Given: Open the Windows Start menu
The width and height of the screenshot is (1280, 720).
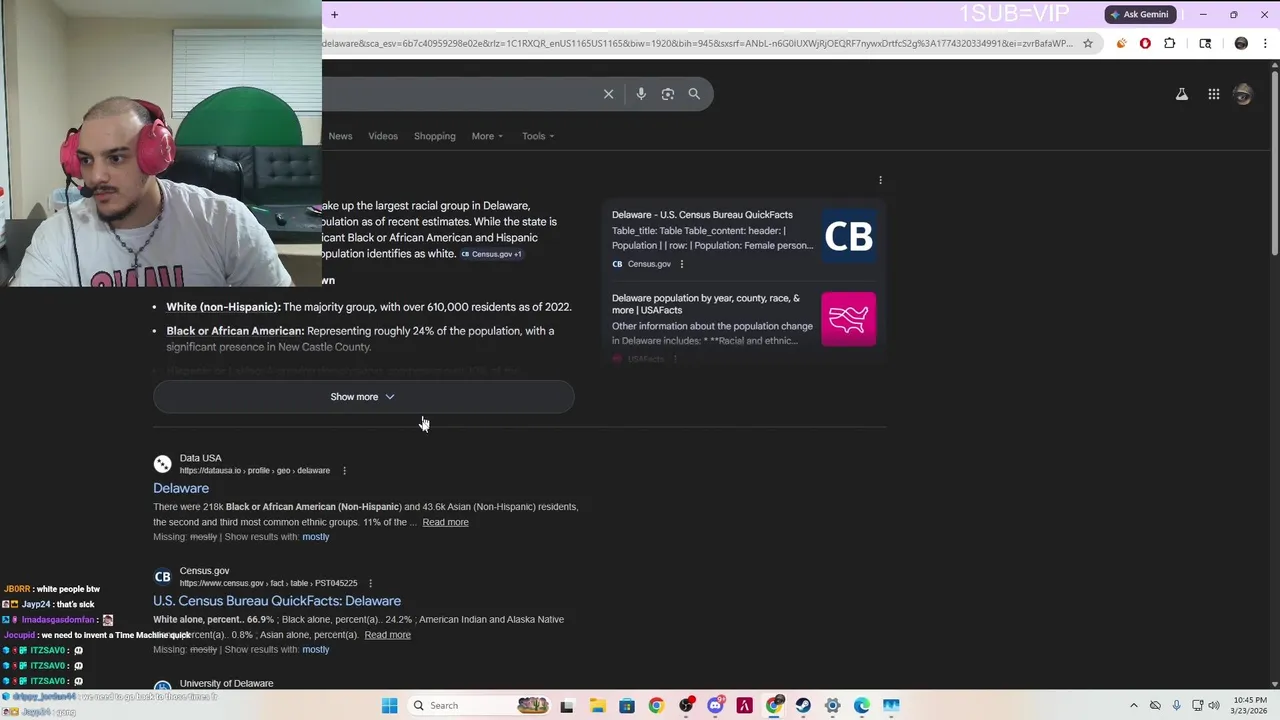Looking at the screenshot, I should pos(389,706).
